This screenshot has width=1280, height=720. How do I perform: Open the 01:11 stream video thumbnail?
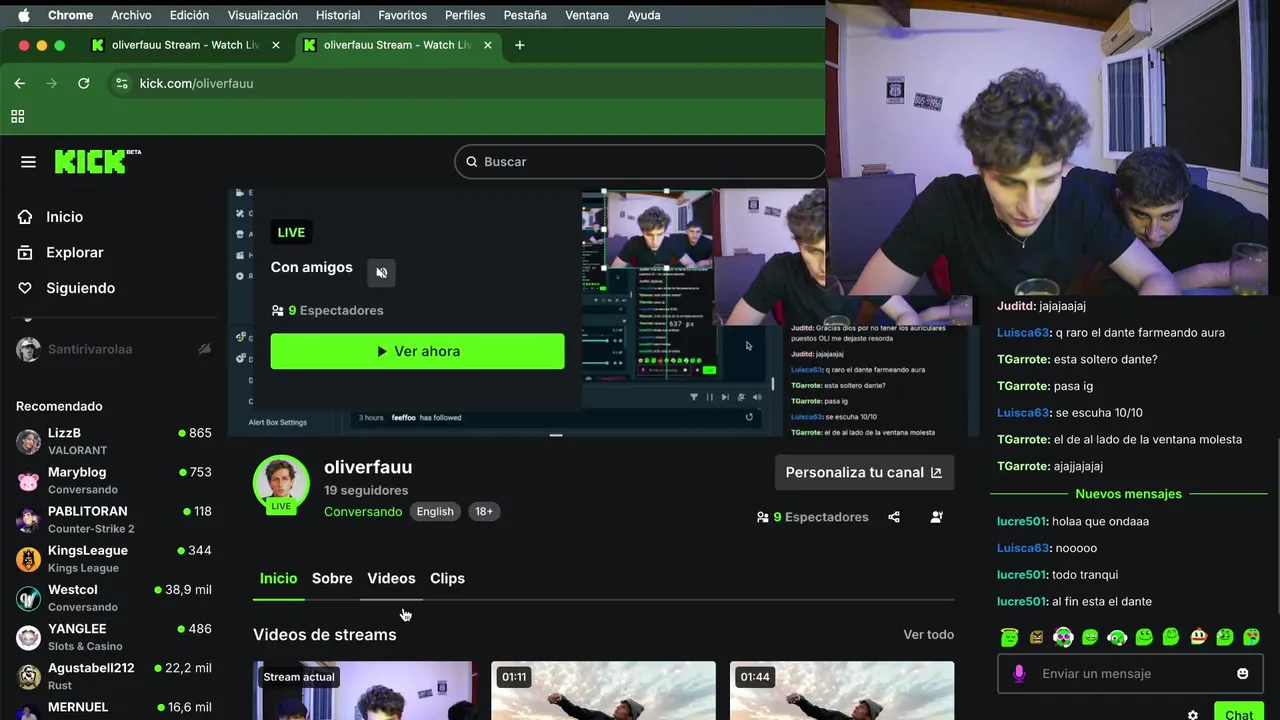pyautogui.click(x=603, y=691)
